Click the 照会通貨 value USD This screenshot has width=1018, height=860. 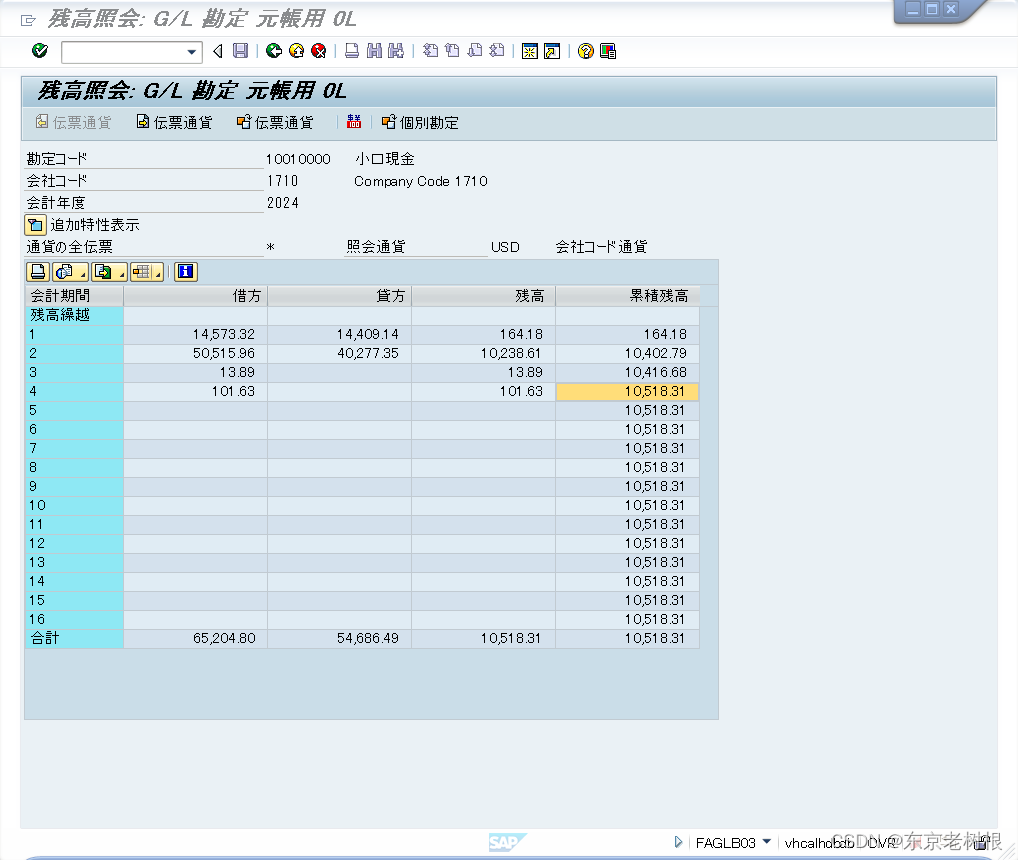505,247
